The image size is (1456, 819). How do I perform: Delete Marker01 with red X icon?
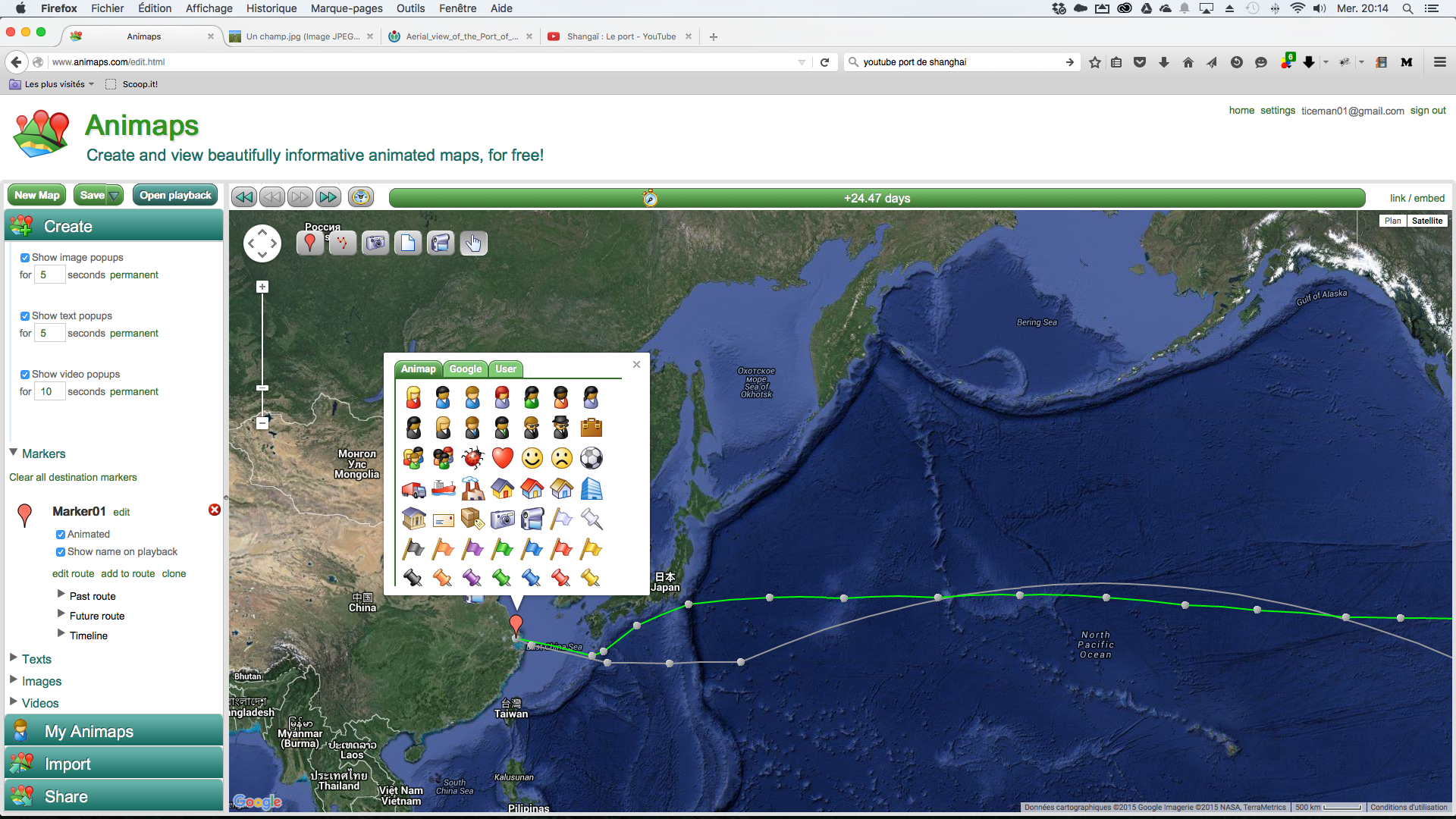(215, 510)
